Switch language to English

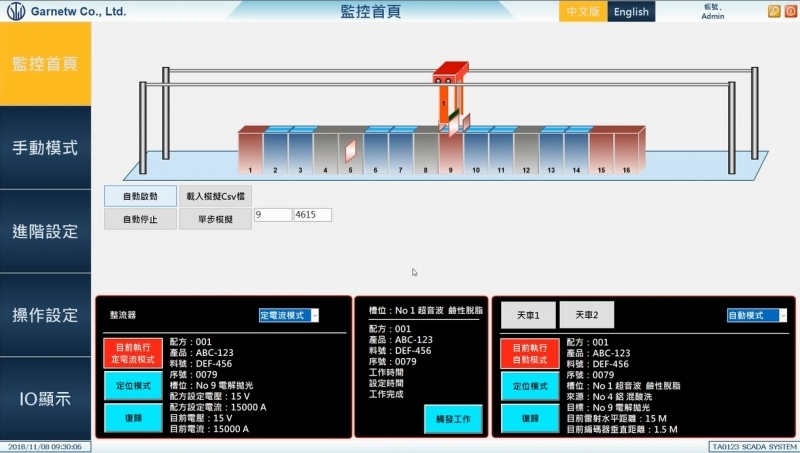pos(631,12)
